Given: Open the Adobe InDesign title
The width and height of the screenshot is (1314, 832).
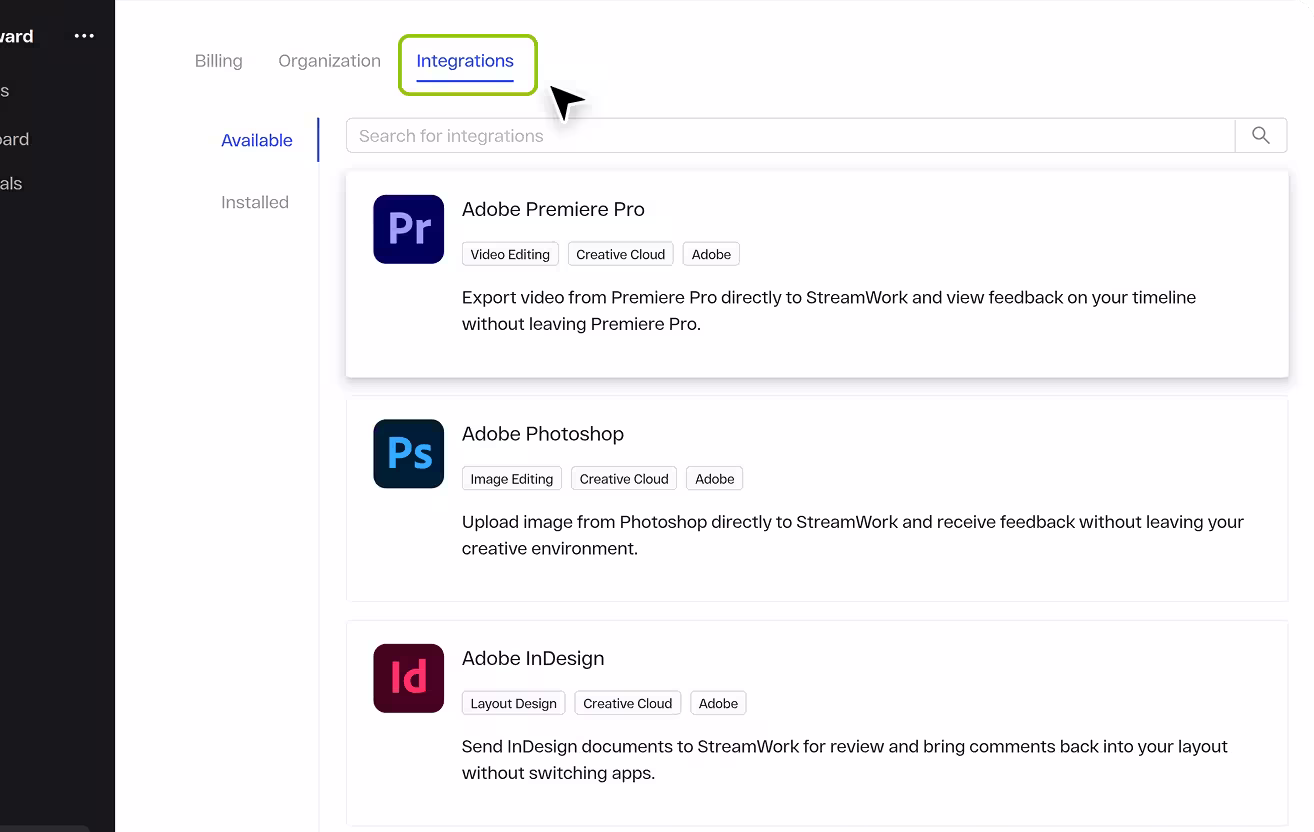Looking at the screenshot, I should tap(533, 658).
